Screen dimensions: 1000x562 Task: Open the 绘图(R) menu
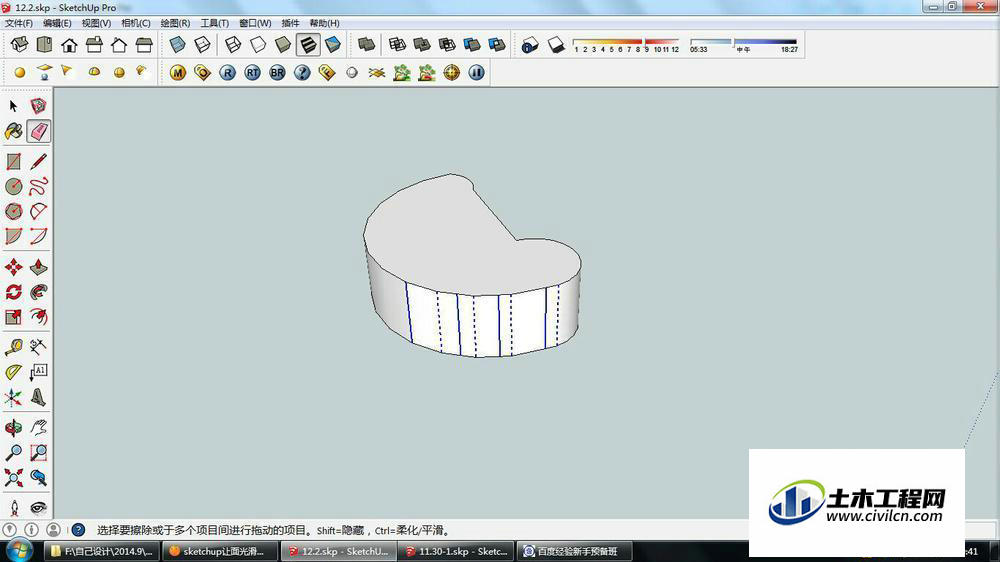click(175, 23)
